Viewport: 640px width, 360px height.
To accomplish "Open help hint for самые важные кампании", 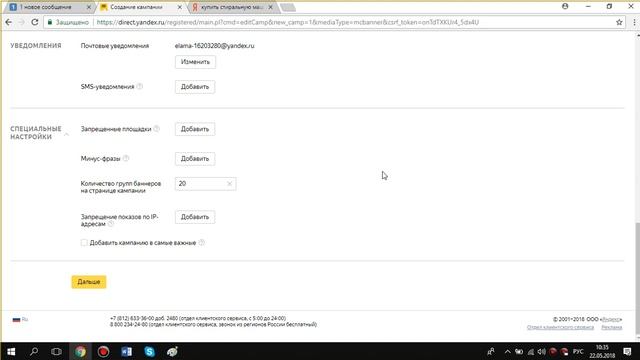I will pos(202,242).
